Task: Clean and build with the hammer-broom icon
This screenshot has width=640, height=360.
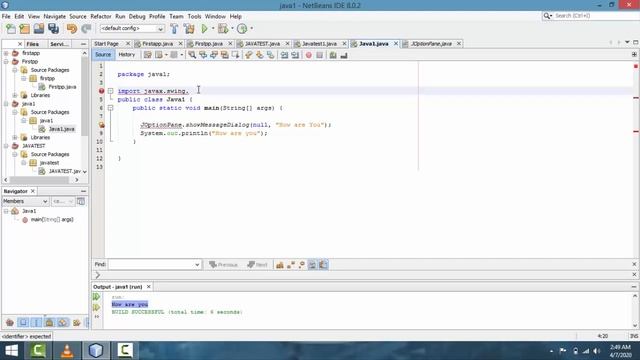Action: tap(189, 29)
